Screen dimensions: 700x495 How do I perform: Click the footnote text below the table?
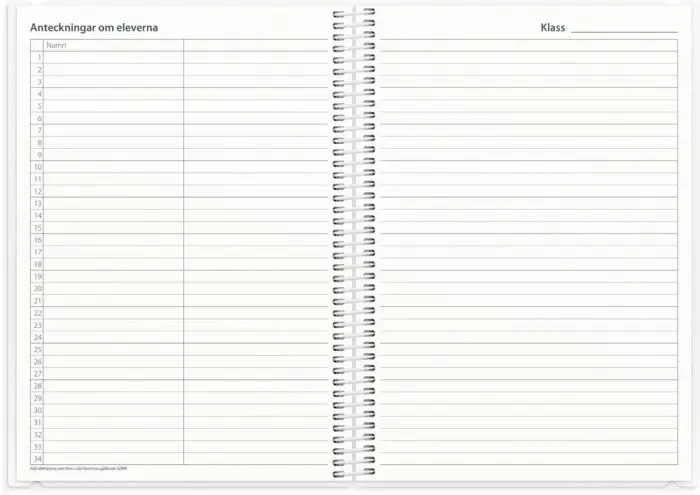point(80,468)
